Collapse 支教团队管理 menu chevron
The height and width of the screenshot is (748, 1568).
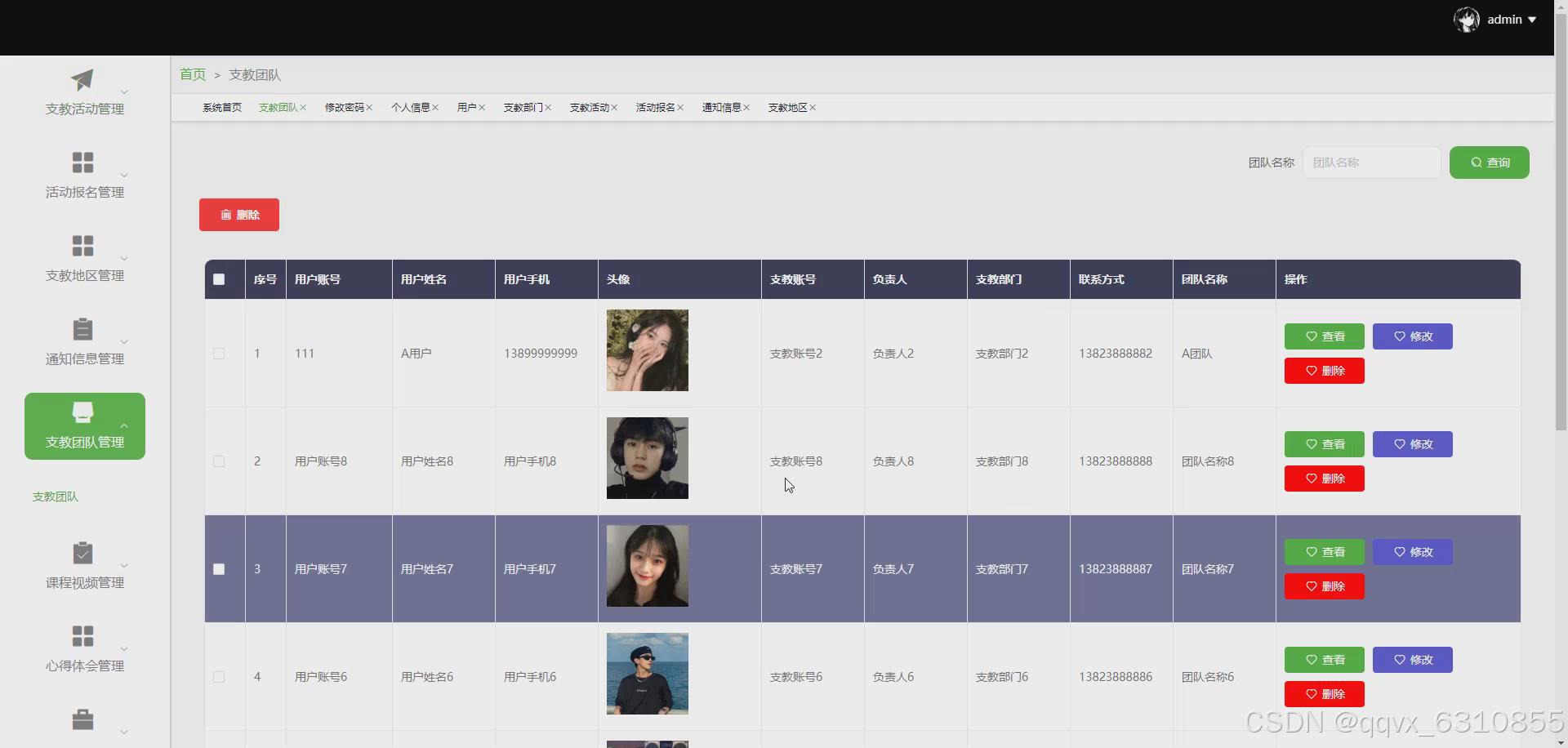pyautogui.click(x=124, y=425)
